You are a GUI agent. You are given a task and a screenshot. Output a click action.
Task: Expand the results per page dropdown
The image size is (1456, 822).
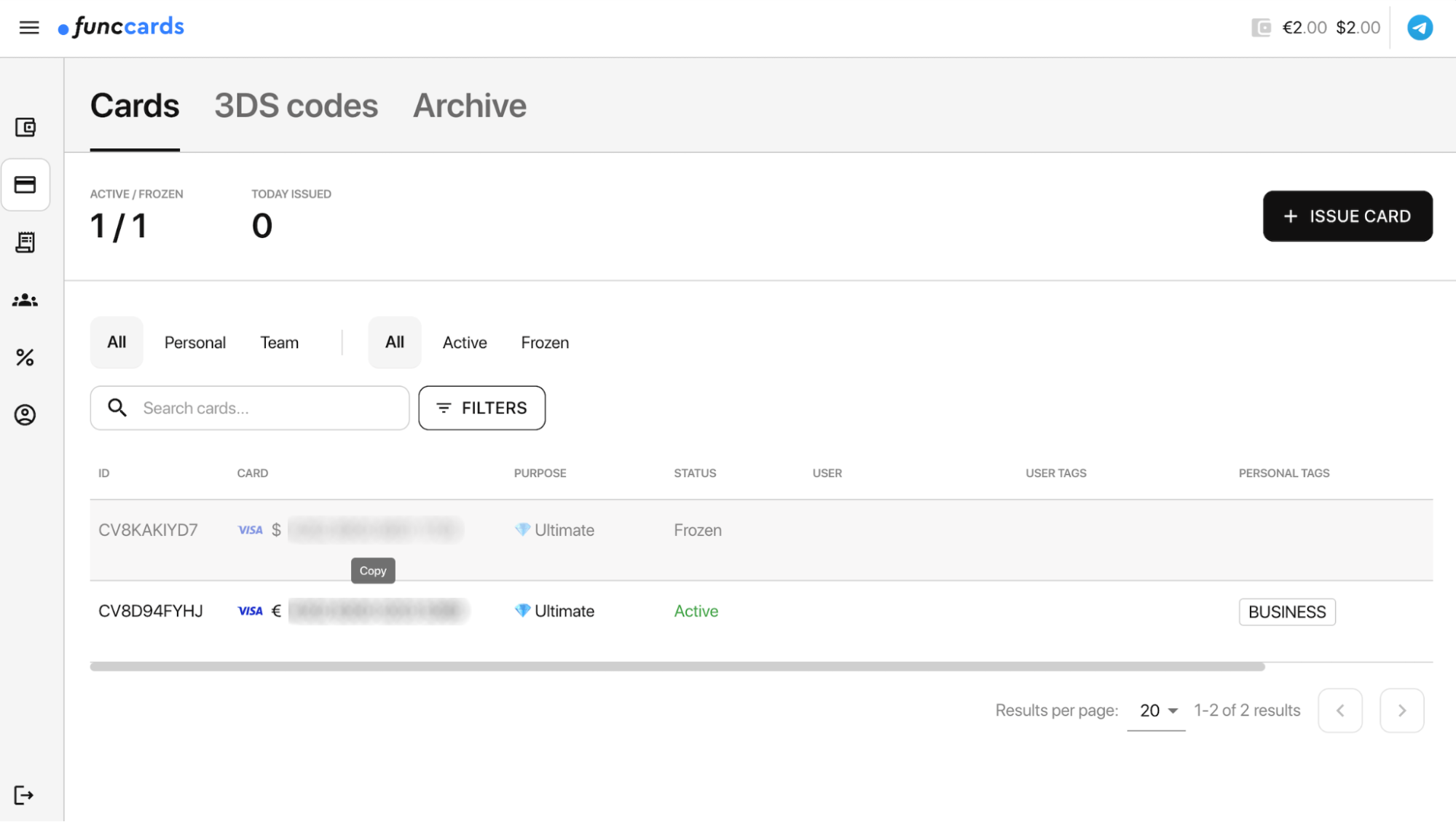(x=1158, y=711)
